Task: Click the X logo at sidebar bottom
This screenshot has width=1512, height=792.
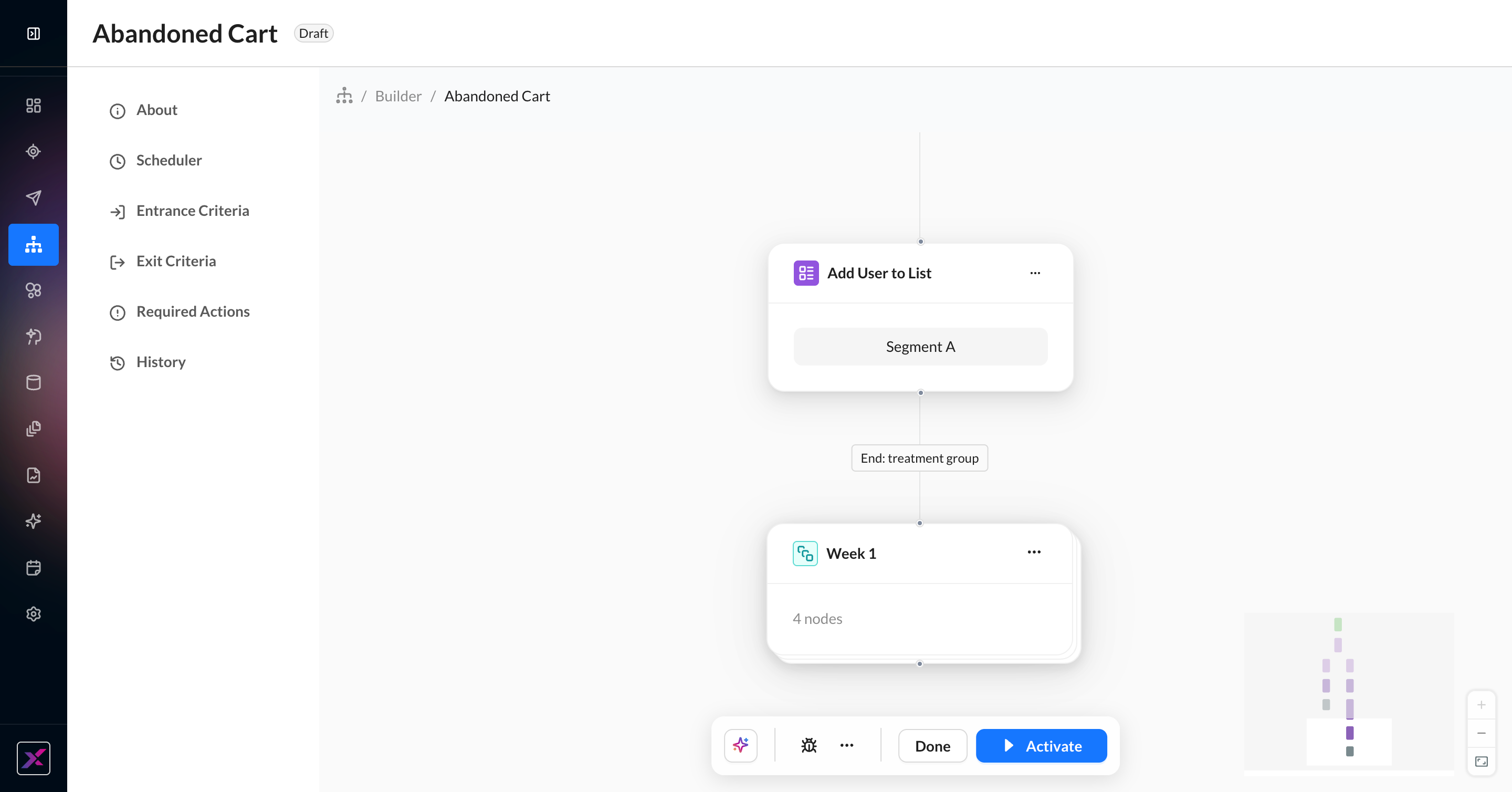Action: (x=34, y=758)
